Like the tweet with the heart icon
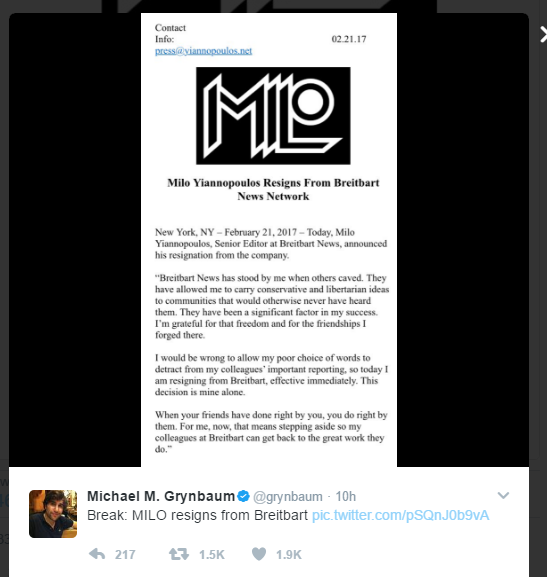 point(259,554)
